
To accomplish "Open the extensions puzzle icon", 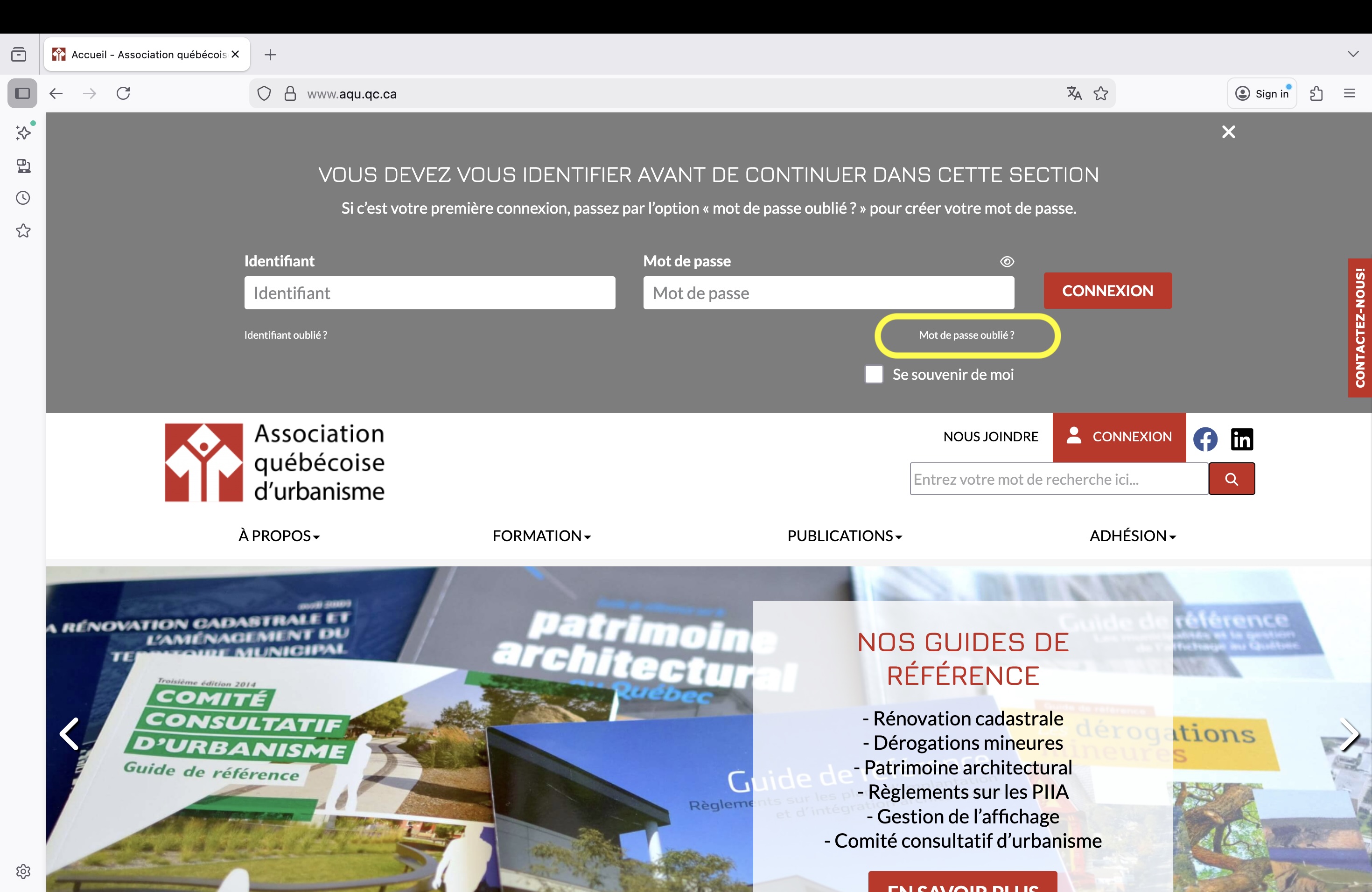I will (x=1316, y=93).
